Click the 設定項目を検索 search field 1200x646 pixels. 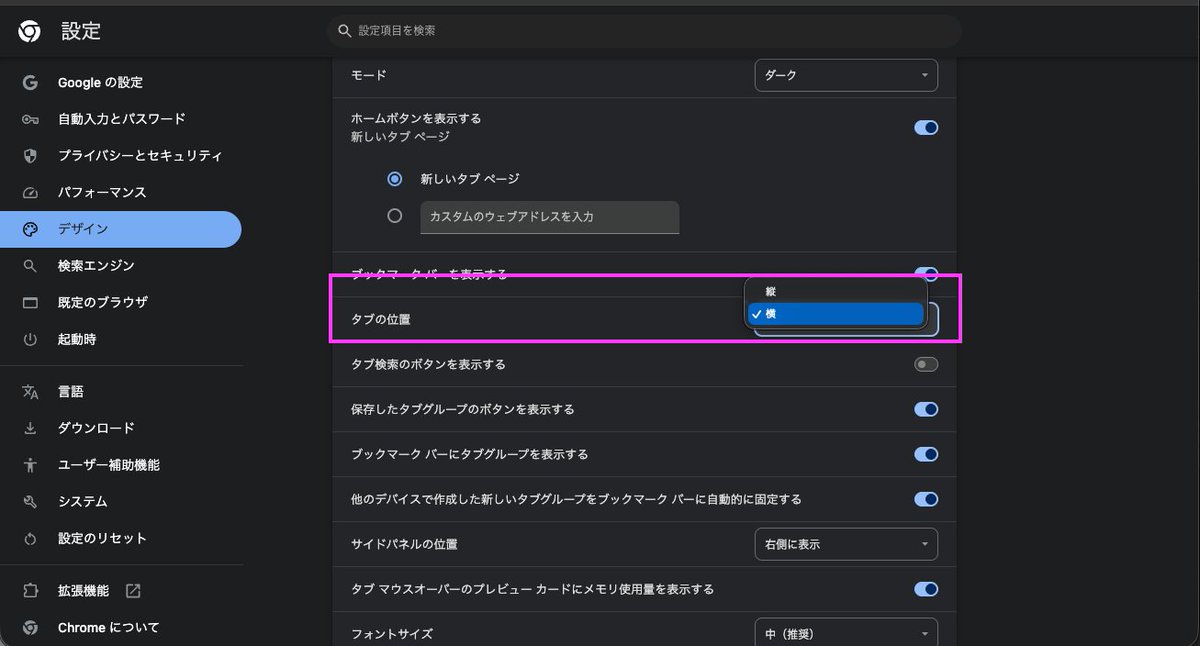point(644,31)
